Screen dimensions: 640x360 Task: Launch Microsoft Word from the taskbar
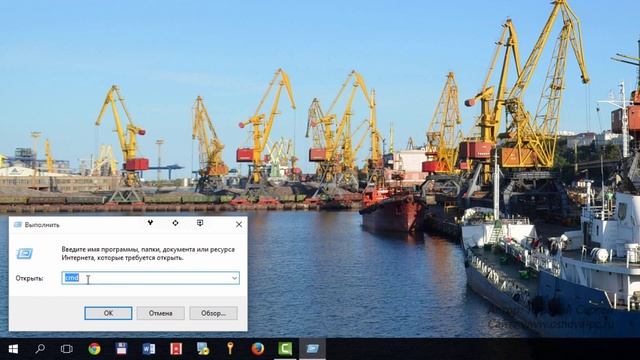pos(149,349)
